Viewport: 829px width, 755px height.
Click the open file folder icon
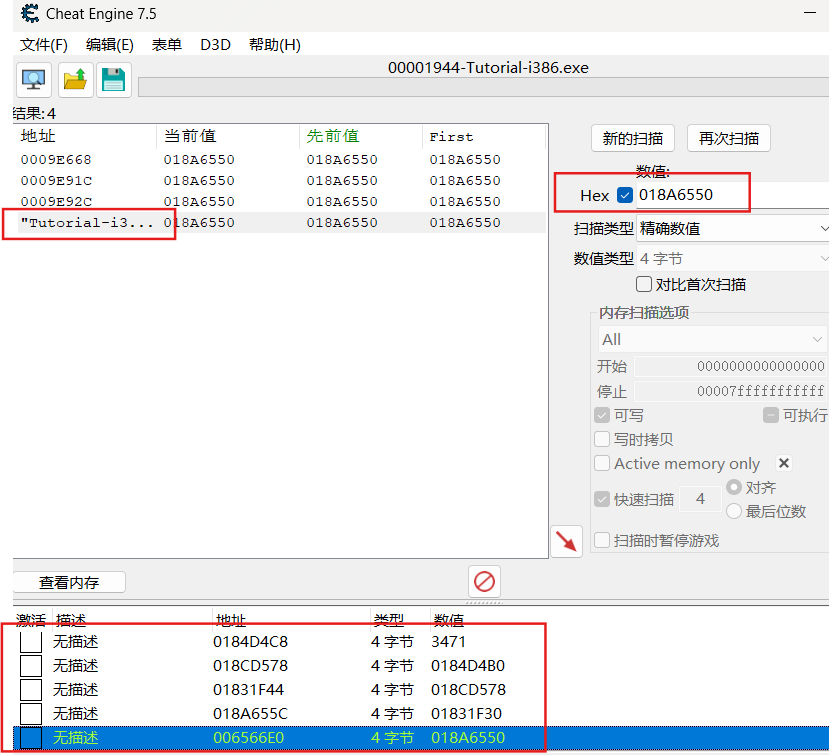74,80
